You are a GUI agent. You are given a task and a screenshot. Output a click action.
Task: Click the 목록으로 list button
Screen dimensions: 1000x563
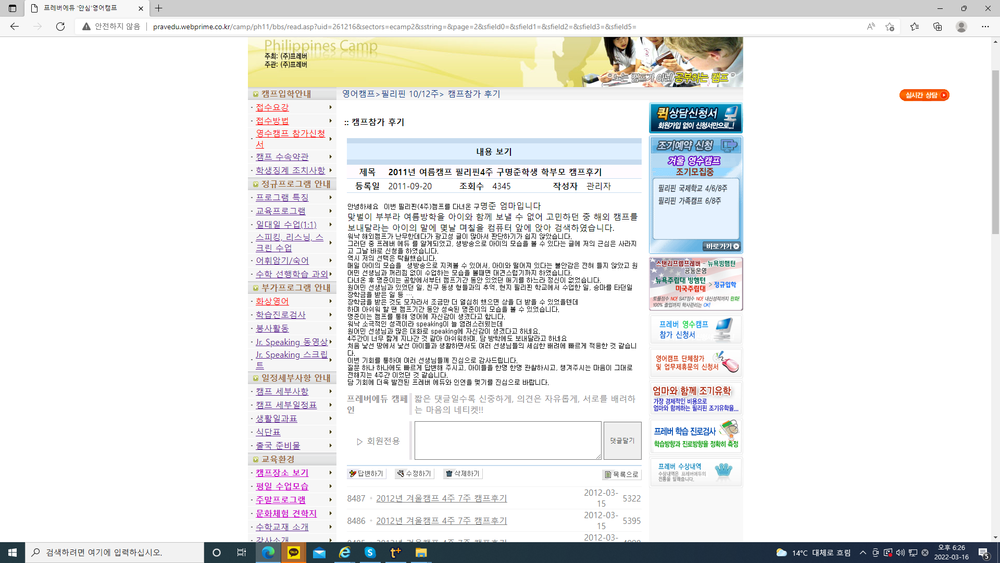tap(621, 474)
